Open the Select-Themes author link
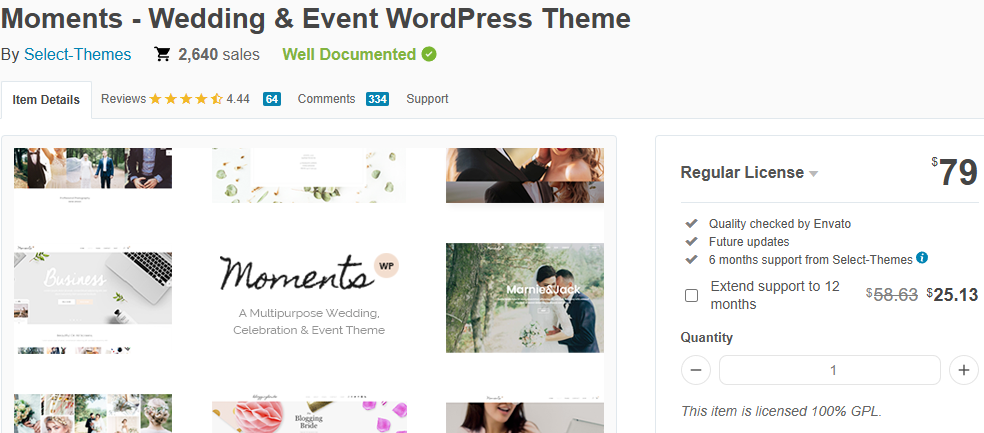Screen dimensions: 984x433 [x=78, y=55]
